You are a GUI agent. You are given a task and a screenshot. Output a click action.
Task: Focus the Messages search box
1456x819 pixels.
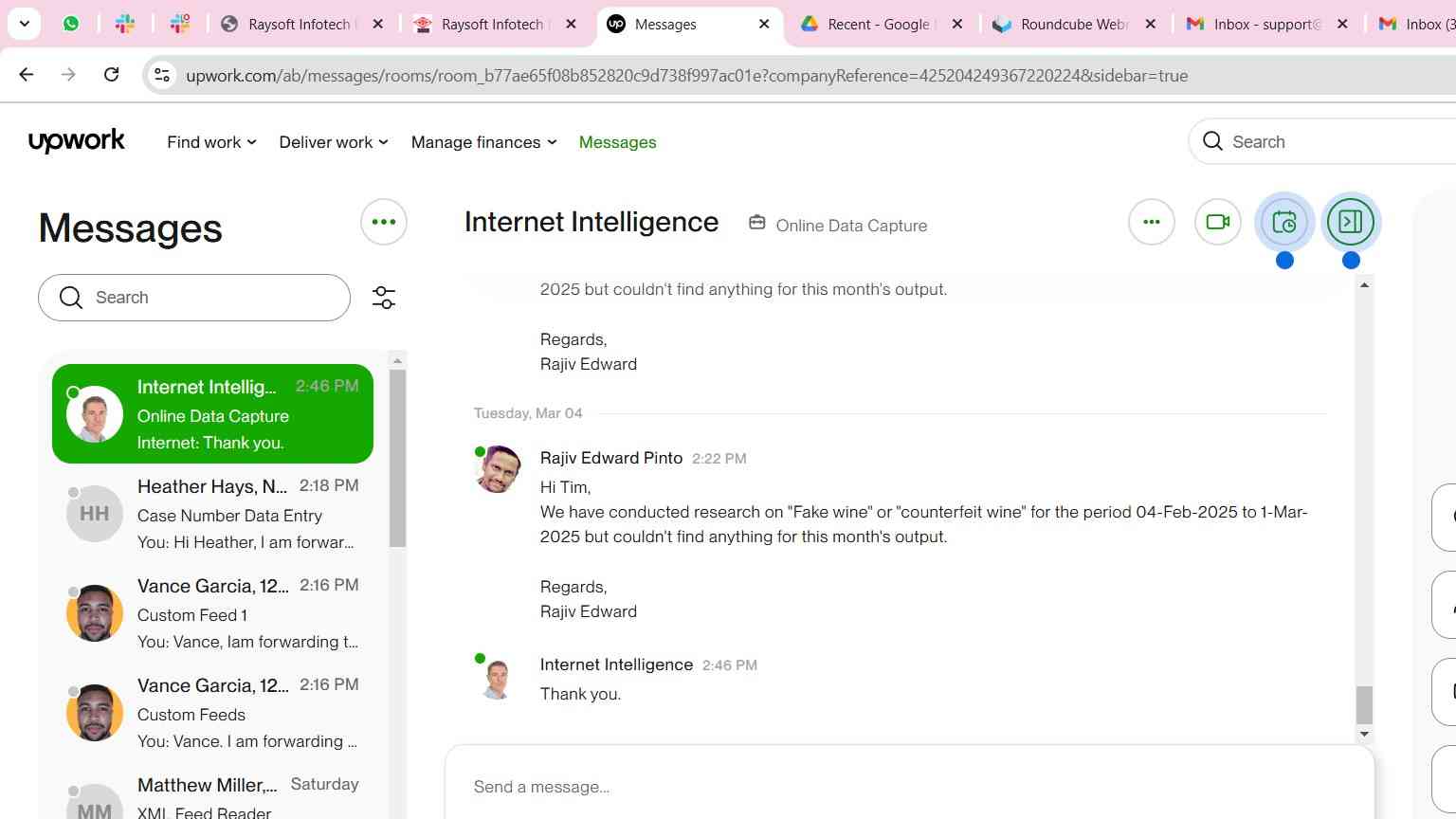click(194, 298)
